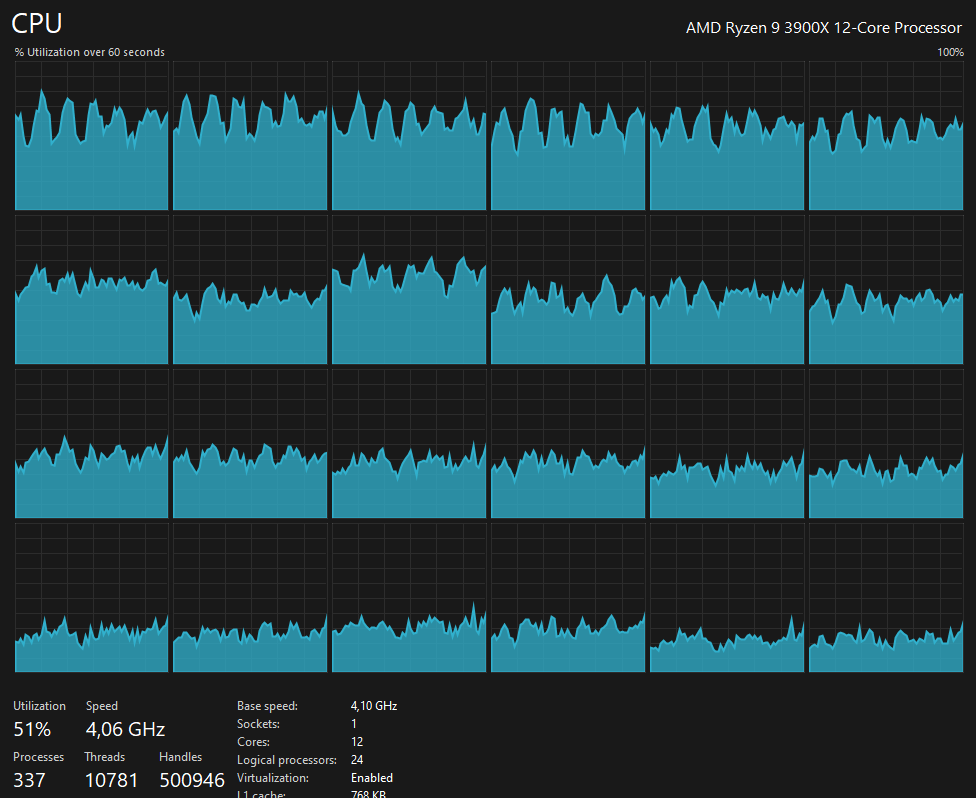Click the threads count 10781
This screenshot has width=976, height=798.
(x=111, y=780)
